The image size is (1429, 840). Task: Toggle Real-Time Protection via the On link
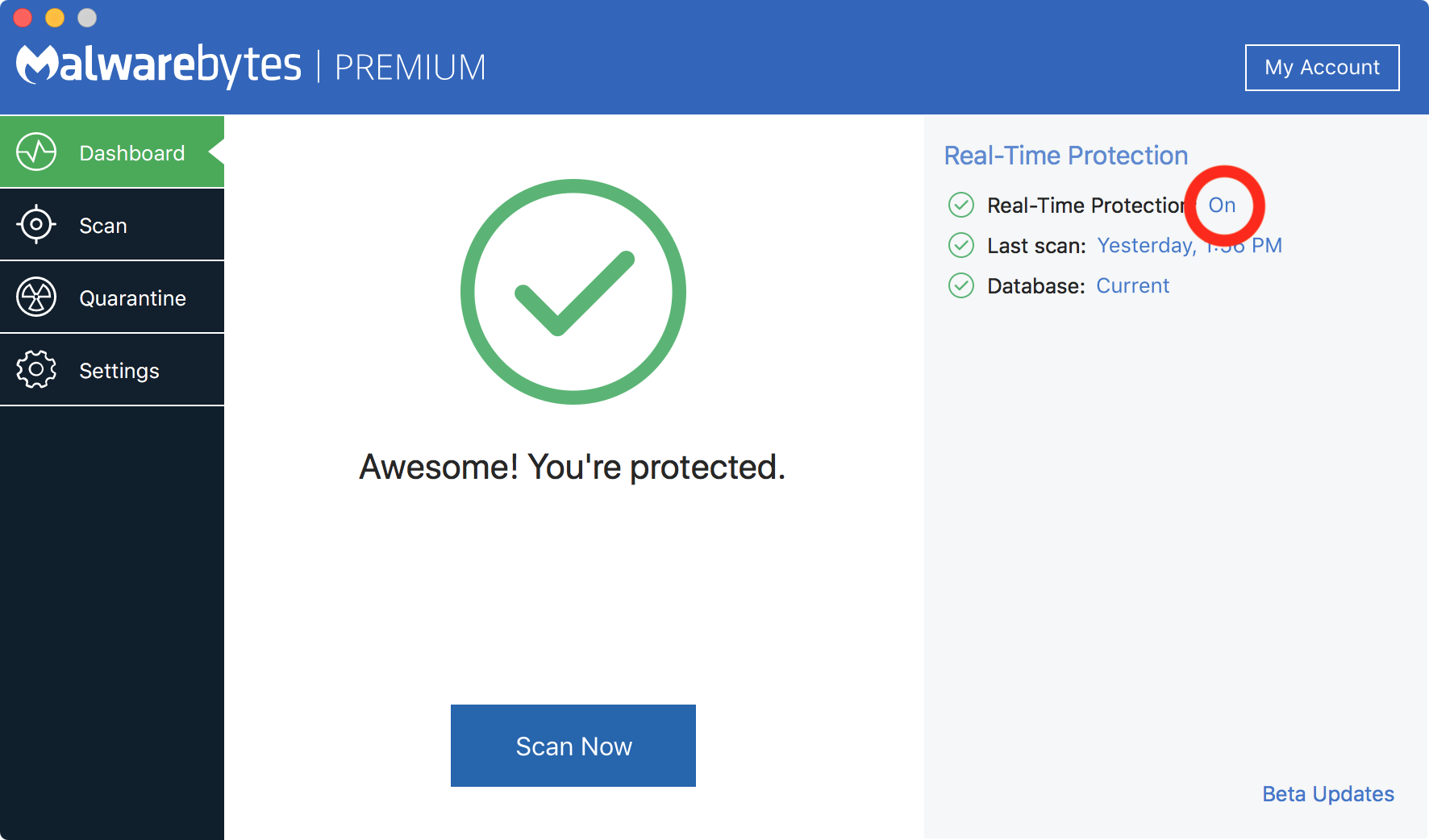[x=1222, y=206]
